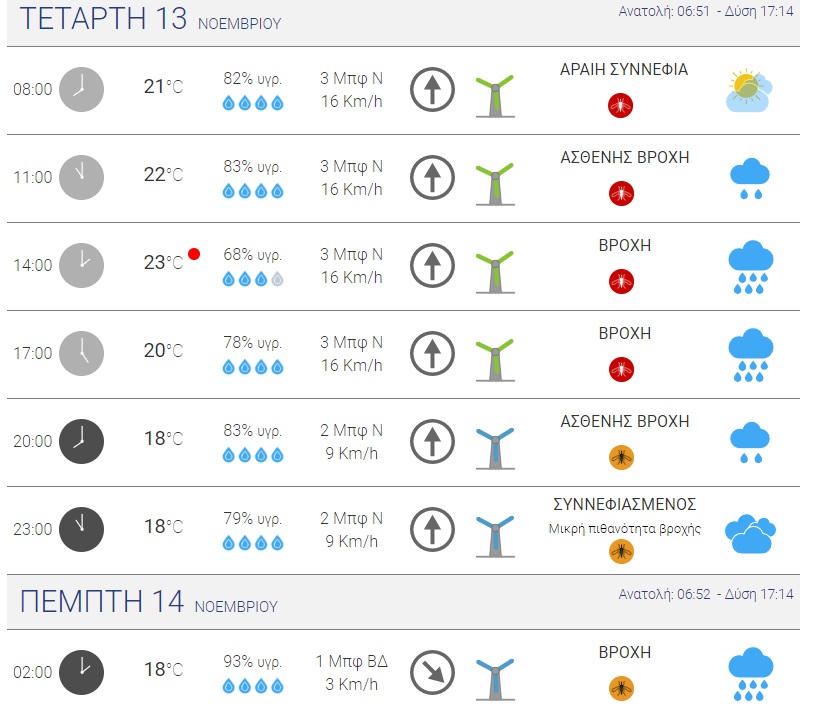Viewport: 829px width, 709px height.
Task: Click the 20:00 dark clock icon
Action: click(x=81, y=441)
